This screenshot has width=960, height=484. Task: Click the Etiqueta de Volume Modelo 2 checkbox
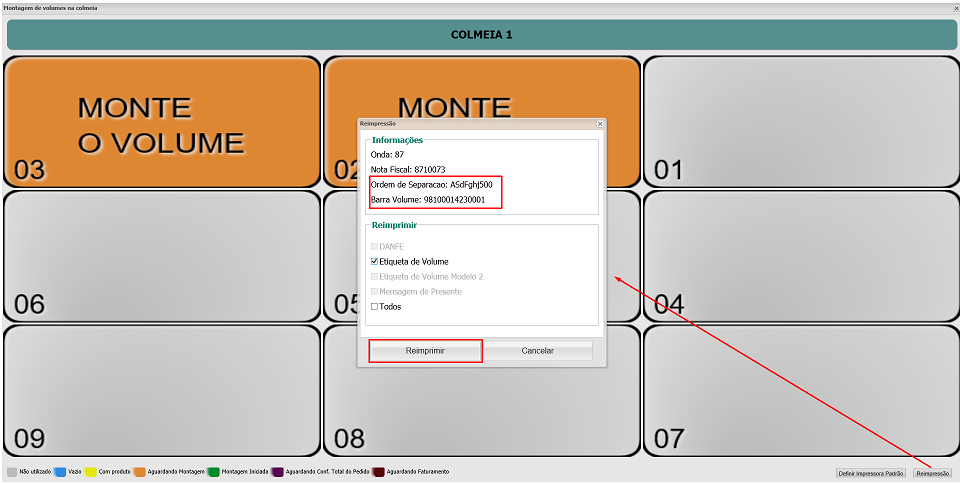[374, 277]
